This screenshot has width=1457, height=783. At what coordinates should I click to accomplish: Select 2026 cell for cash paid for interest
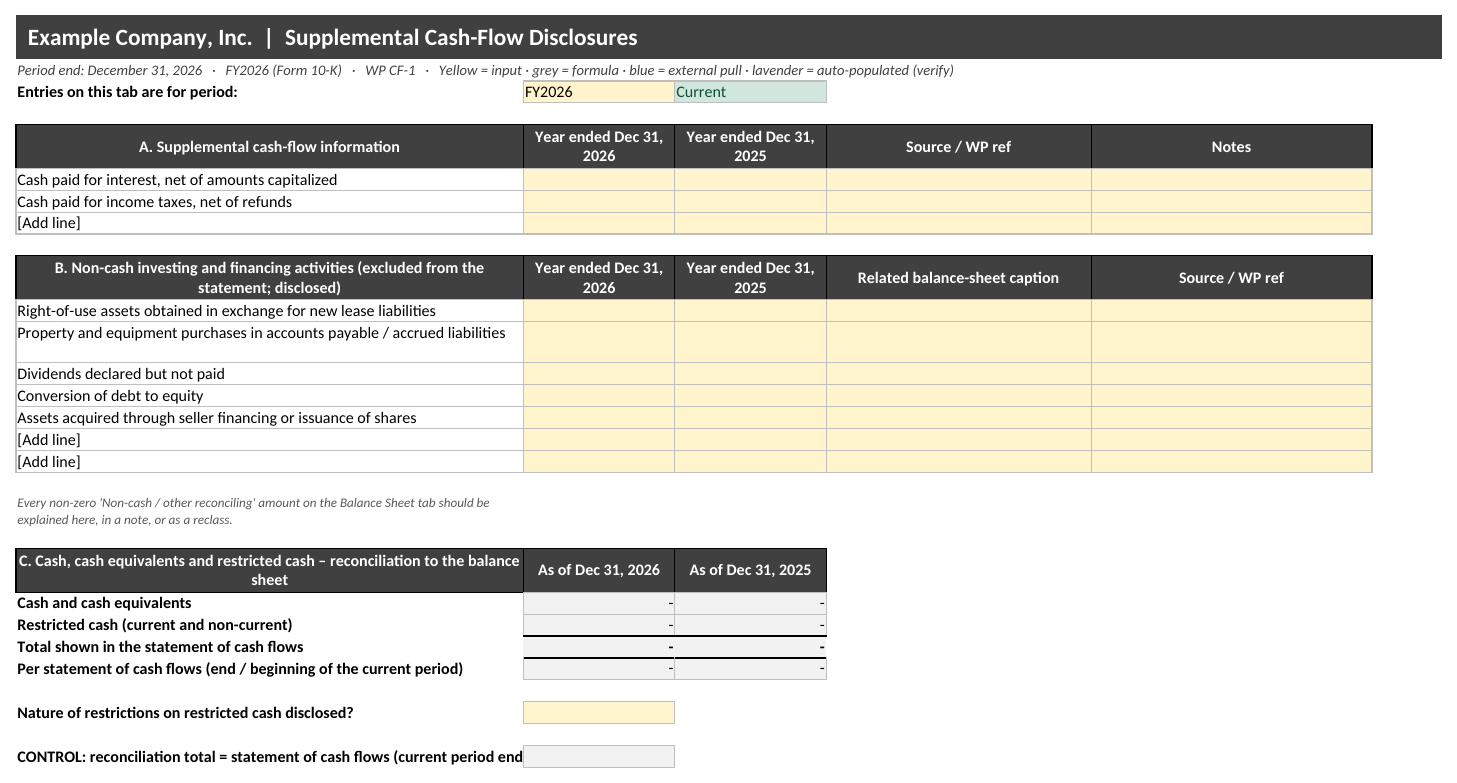(x=599, y=180)
